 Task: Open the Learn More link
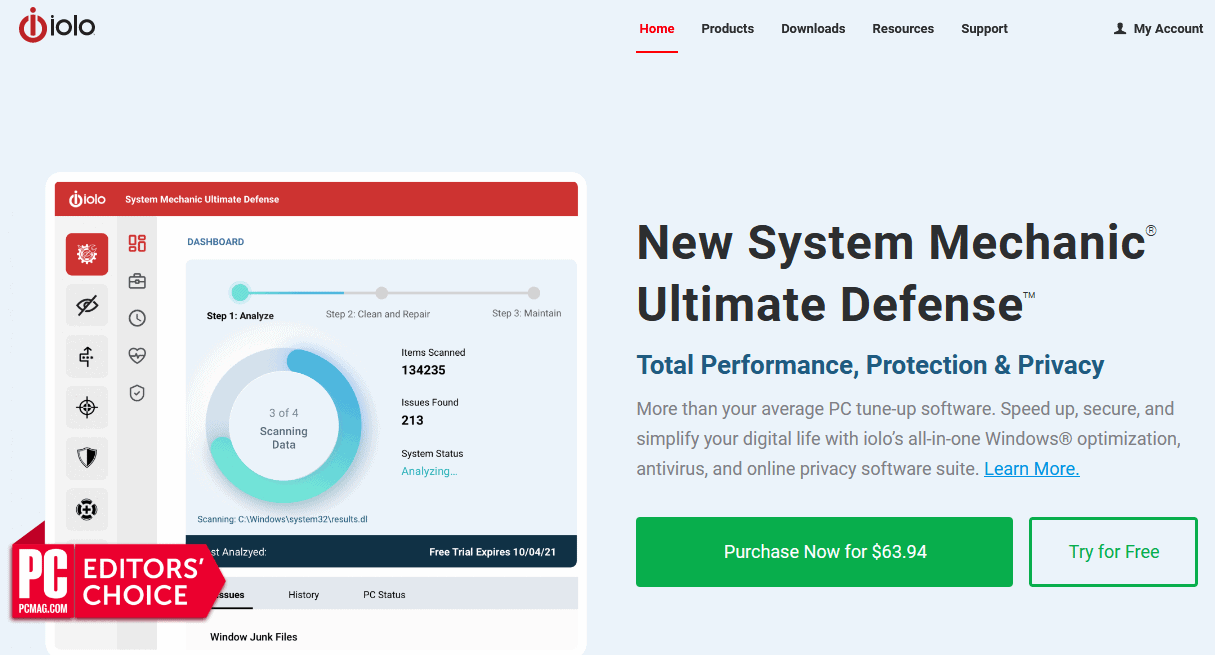(x=1031, y=468)
